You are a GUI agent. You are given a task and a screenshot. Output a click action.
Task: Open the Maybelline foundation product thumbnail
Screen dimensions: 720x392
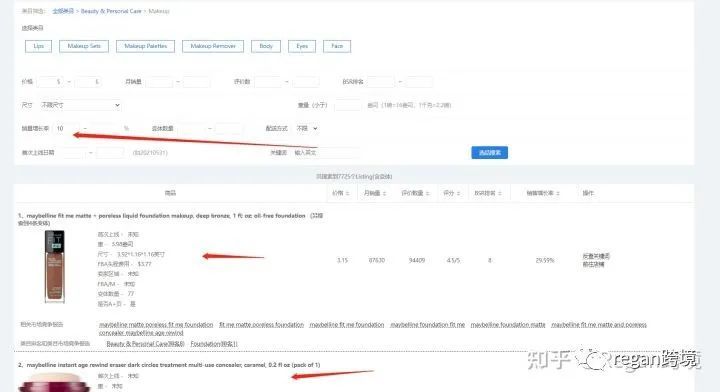click(55, 267)
